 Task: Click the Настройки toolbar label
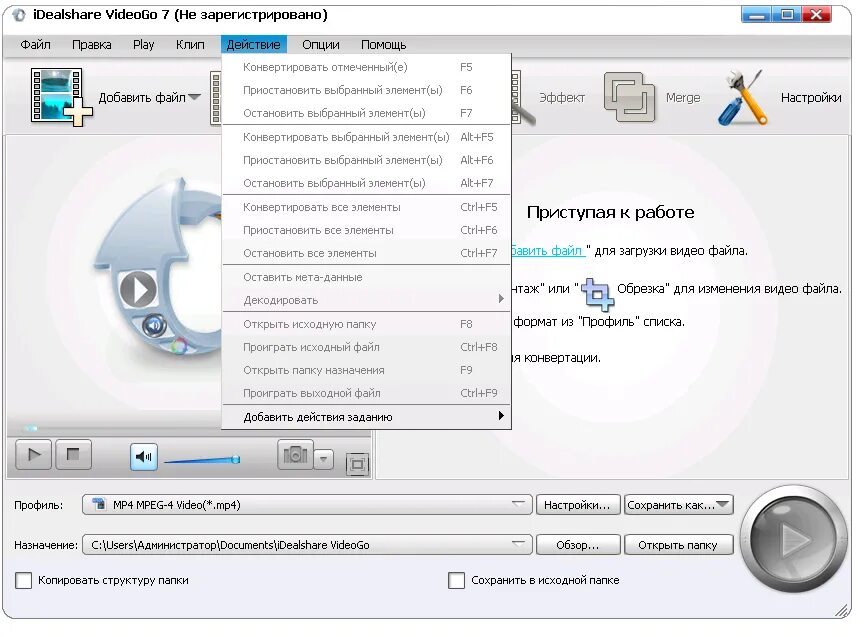pos(811,98)
